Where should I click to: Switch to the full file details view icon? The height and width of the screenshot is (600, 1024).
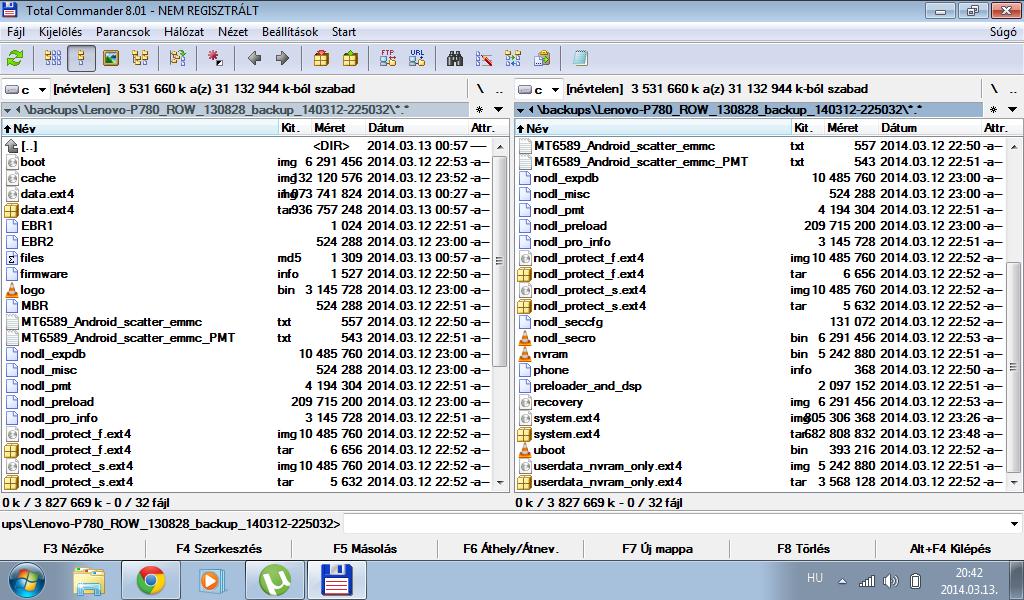coord(81,59)
